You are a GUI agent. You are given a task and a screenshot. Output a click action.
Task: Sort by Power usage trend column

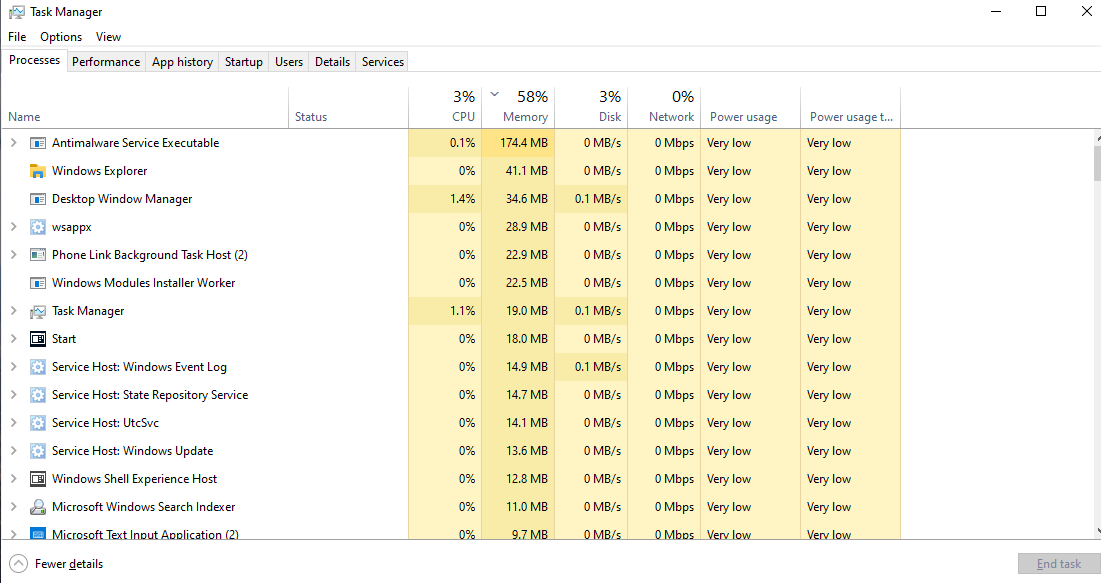point(850,107)
